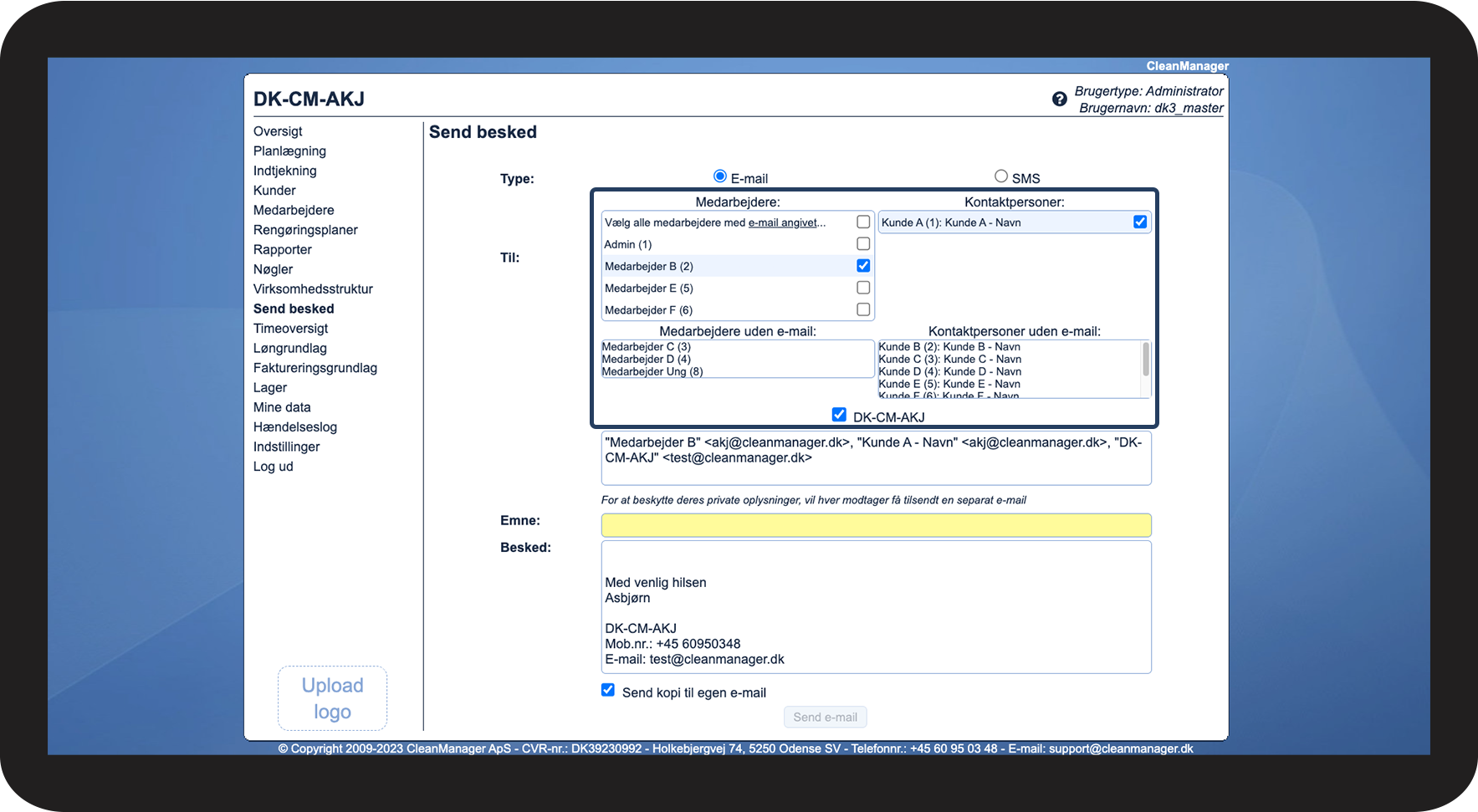Viewport: 1478px width, 812px height.
Task: Uncheck the Kunde A contact person checkbox
Action: point(1139,222)
